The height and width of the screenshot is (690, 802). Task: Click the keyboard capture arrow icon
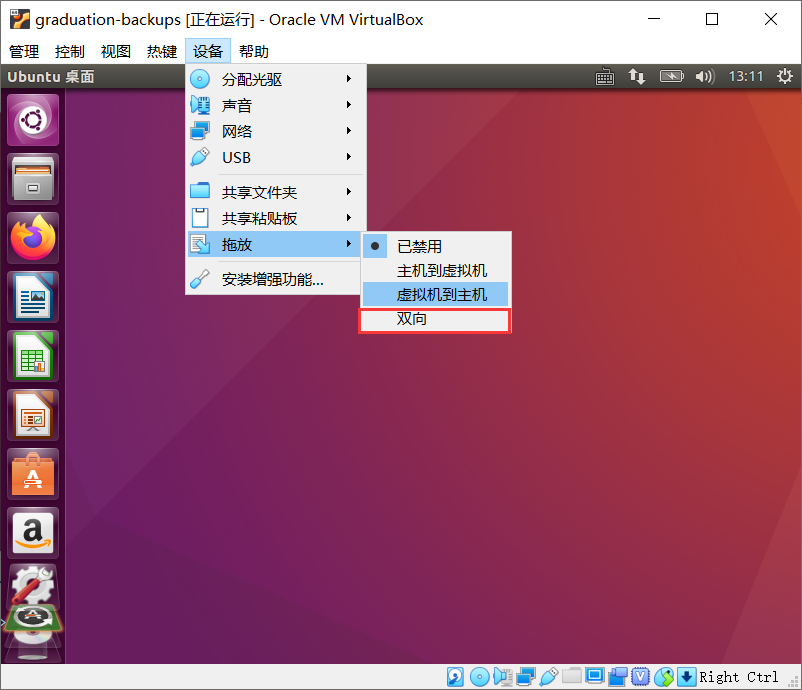(x=686, y=677)
